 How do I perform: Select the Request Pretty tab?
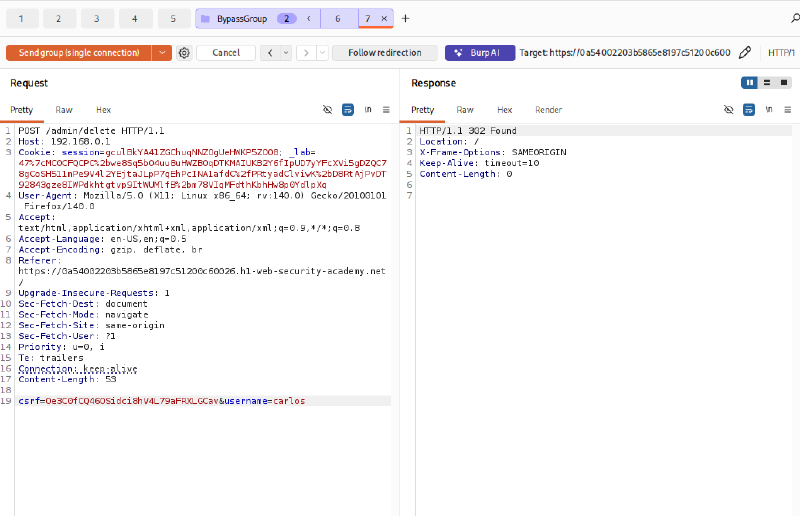coord(21,110)
